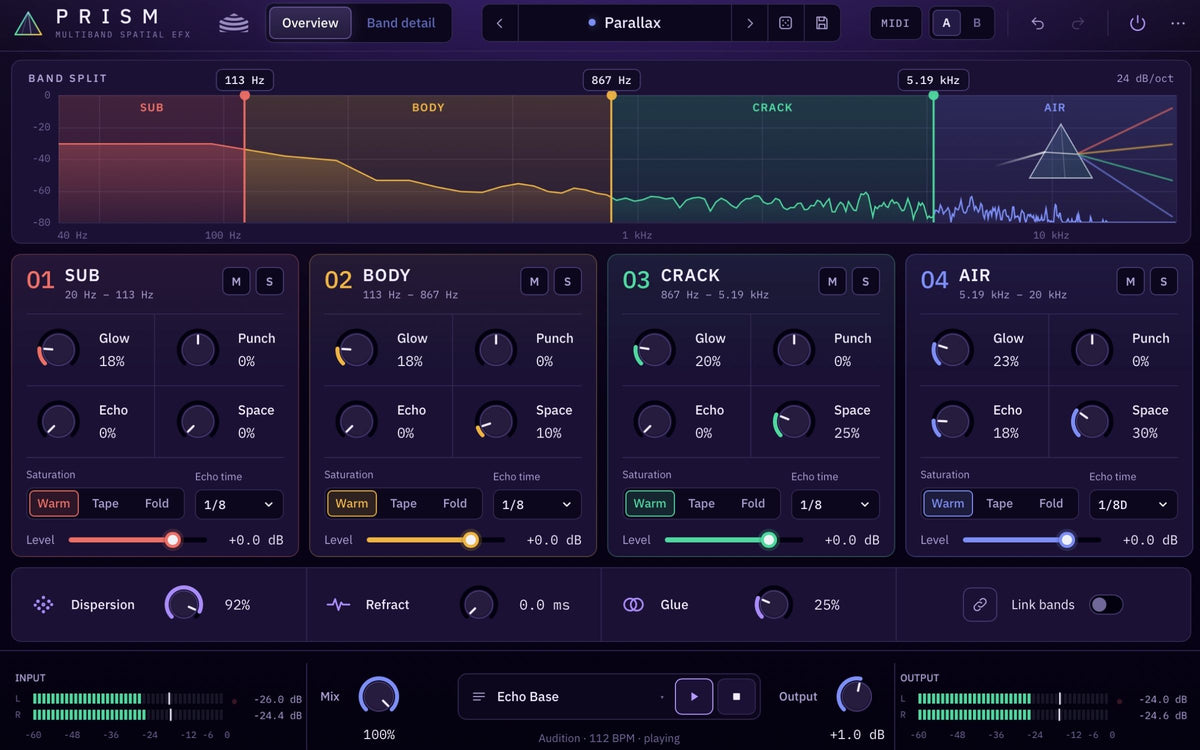Click the Mix knob
This screenshot has width=1200, height=750.
tap(379, 696)
